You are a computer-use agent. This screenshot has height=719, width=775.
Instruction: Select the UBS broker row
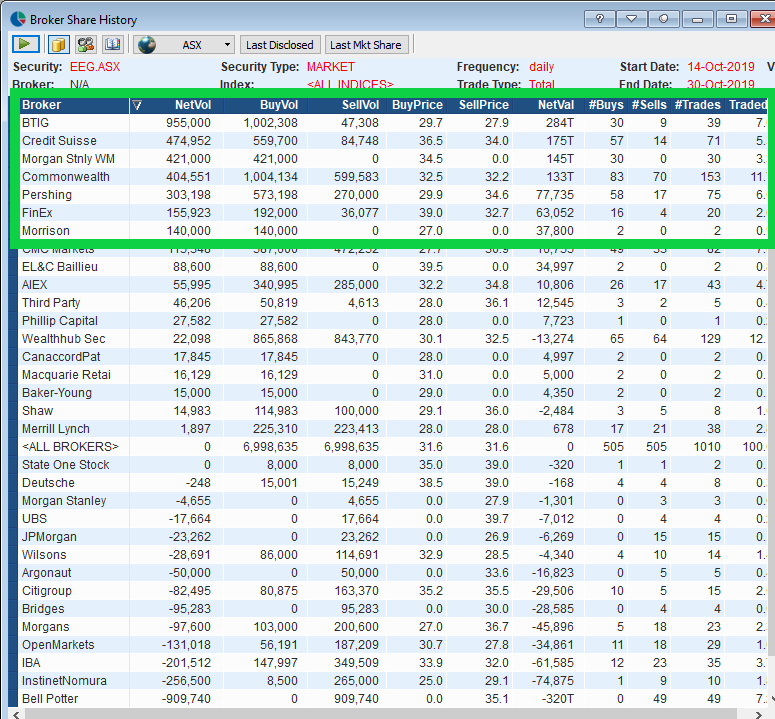point(393,519)
